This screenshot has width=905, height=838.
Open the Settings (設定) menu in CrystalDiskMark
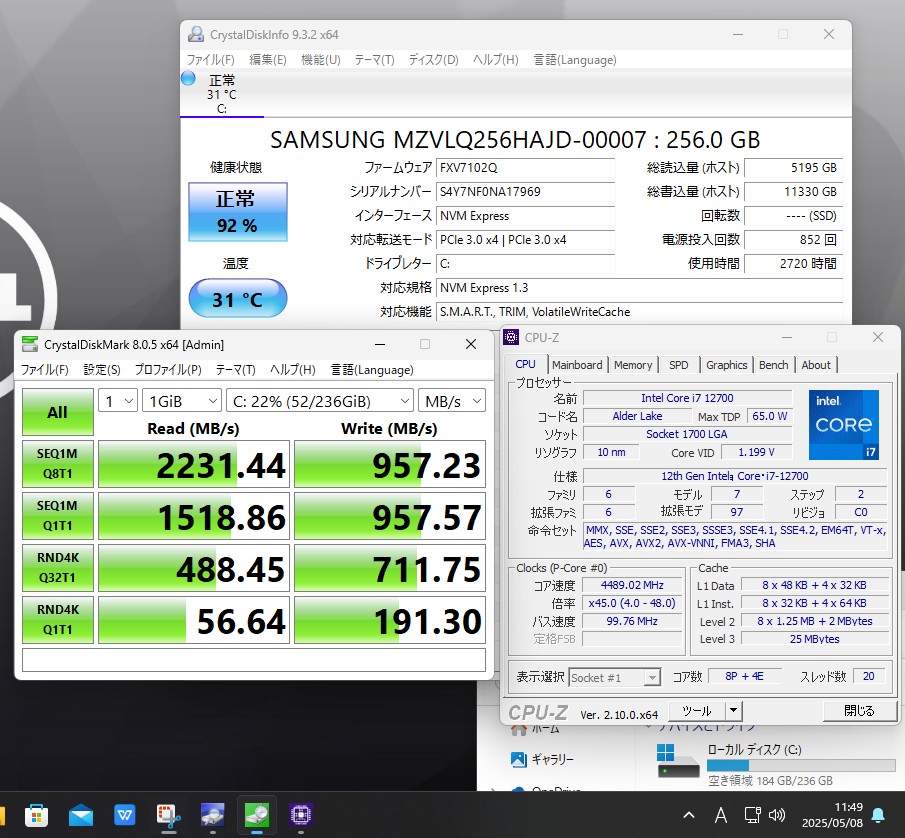click(102, 369)
